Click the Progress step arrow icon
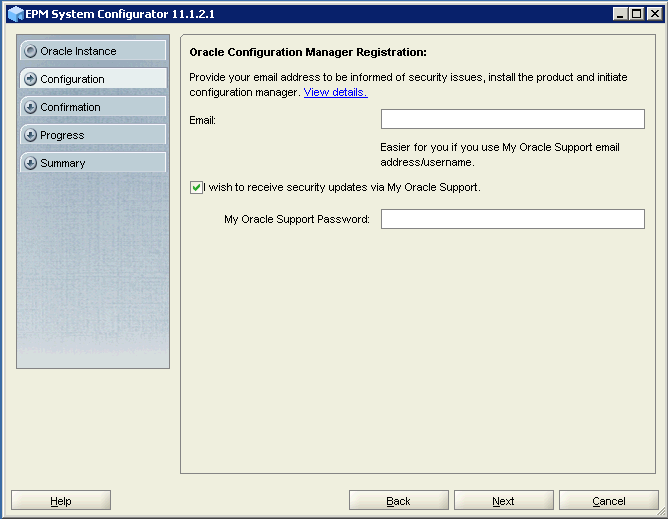668x519 pixels. click(x=30, y=136)
